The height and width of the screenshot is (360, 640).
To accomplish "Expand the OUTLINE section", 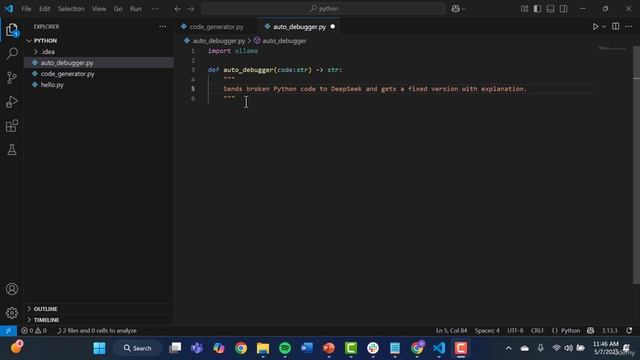I will click(x=45, y=309).
